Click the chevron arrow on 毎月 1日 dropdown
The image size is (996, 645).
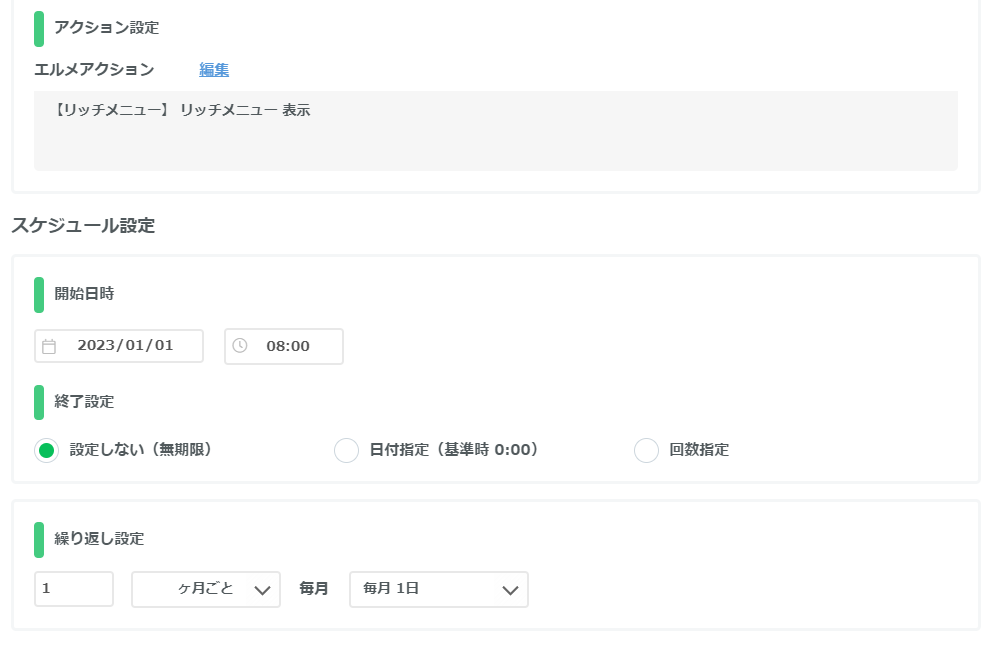click(510, 590)
